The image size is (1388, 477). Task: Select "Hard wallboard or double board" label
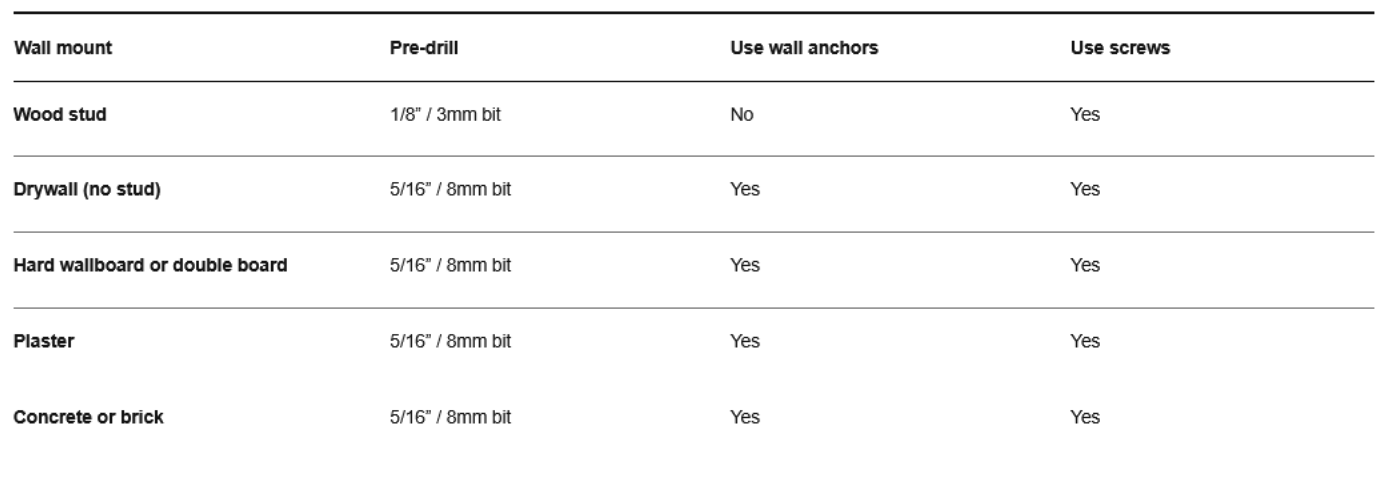point(150,265)
